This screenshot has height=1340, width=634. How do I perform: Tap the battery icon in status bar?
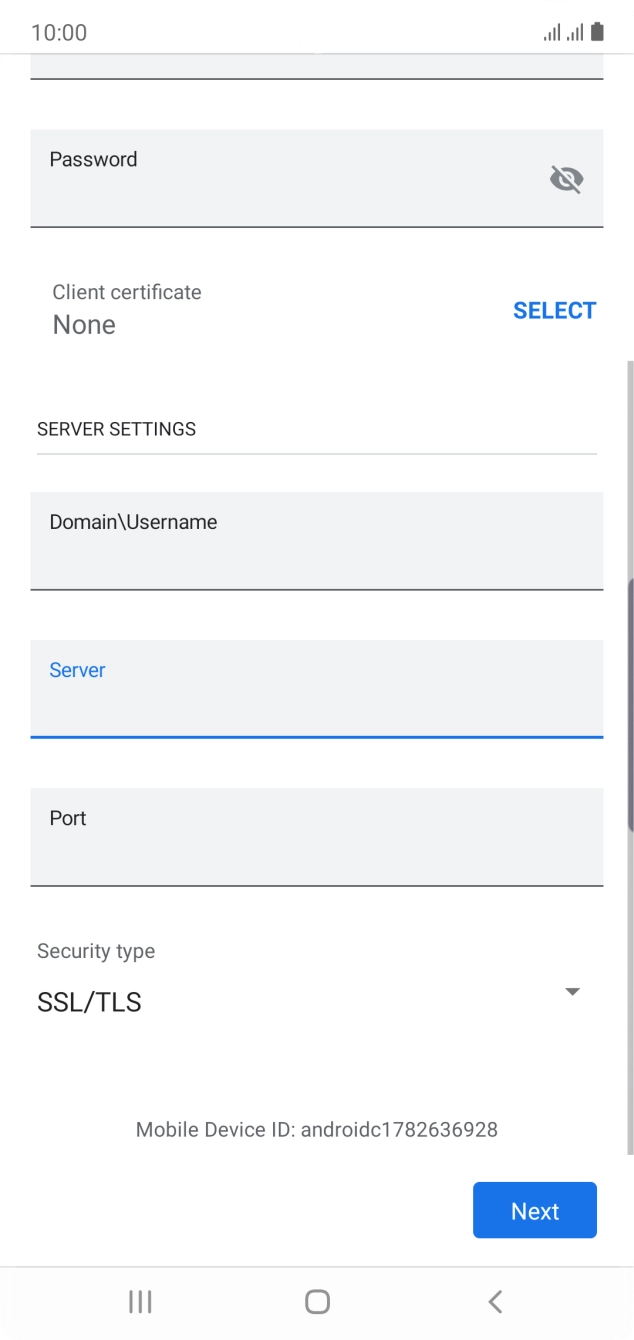(x=597, y=31)
